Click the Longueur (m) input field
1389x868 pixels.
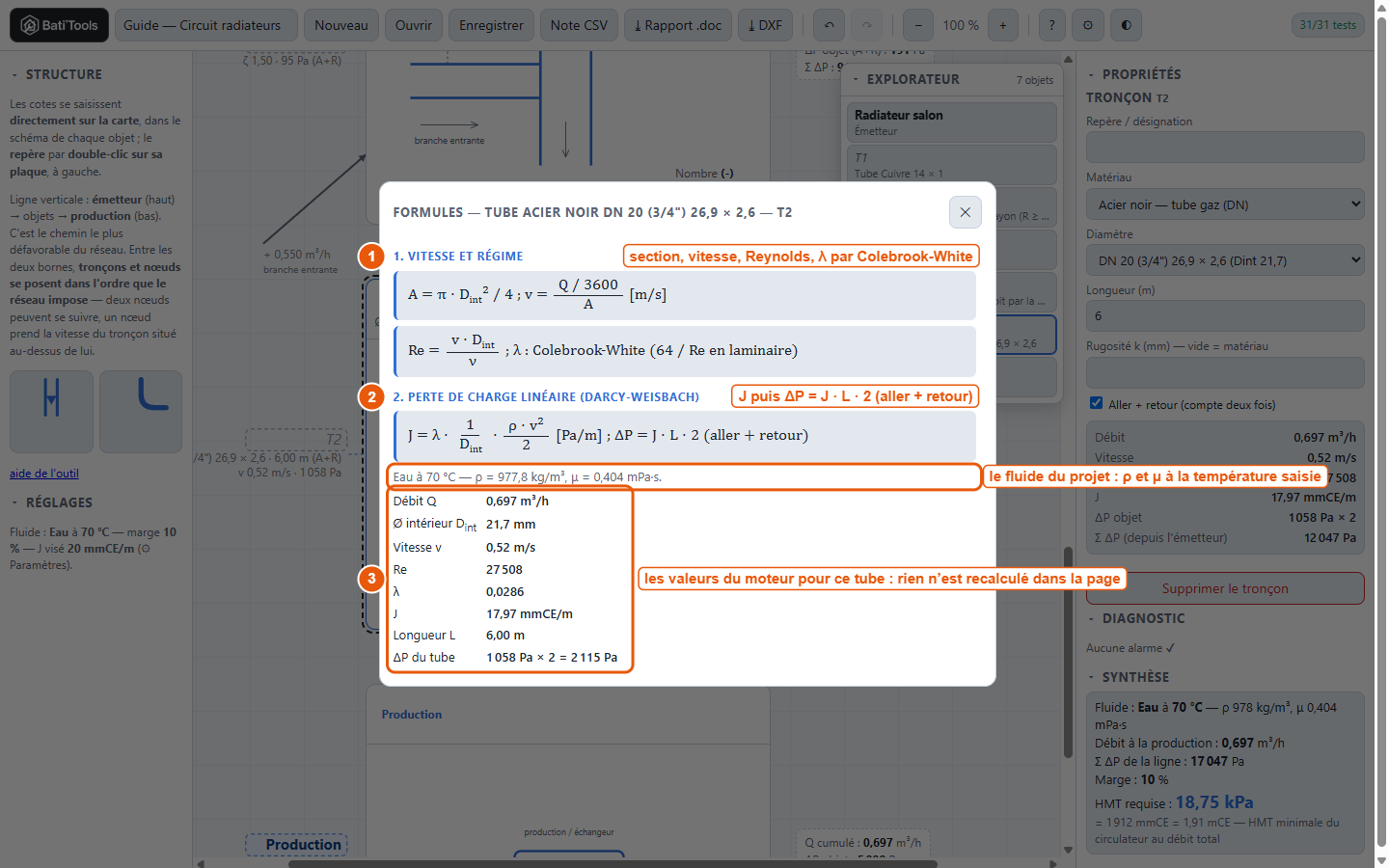(x=1225, y=315)
